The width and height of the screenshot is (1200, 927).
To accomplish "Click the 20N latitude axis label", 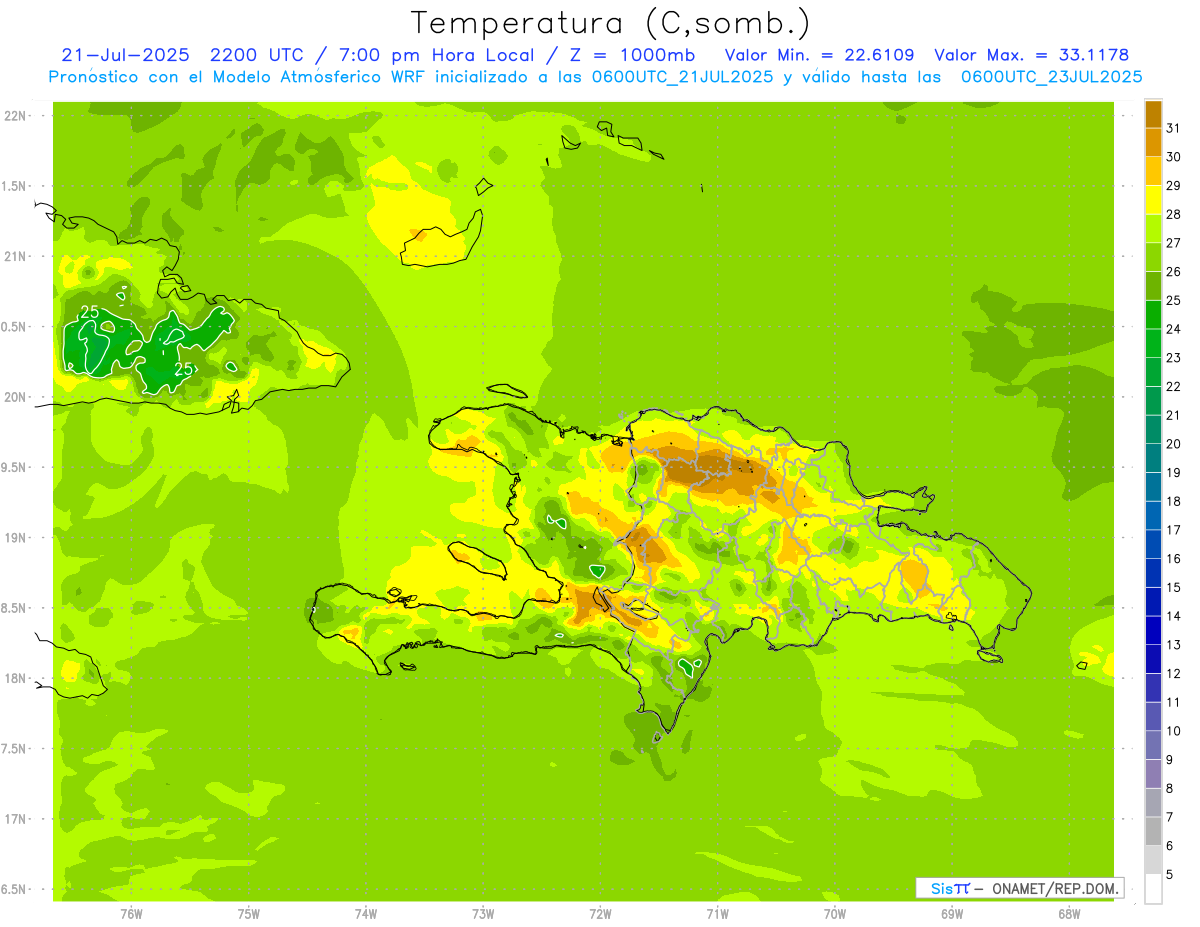I will (17, 397).
